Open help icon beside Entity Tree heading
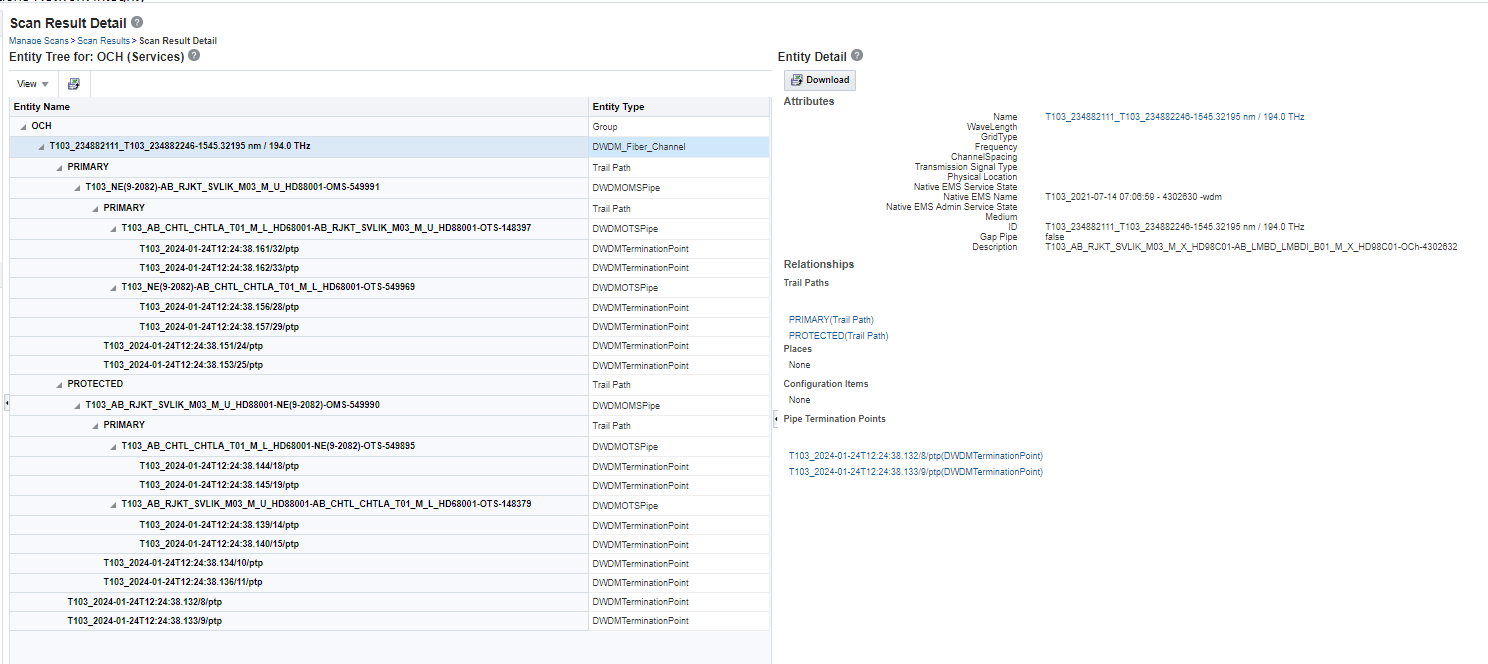Viewport: 1488px width, 664px height. [x=194, y=56]
